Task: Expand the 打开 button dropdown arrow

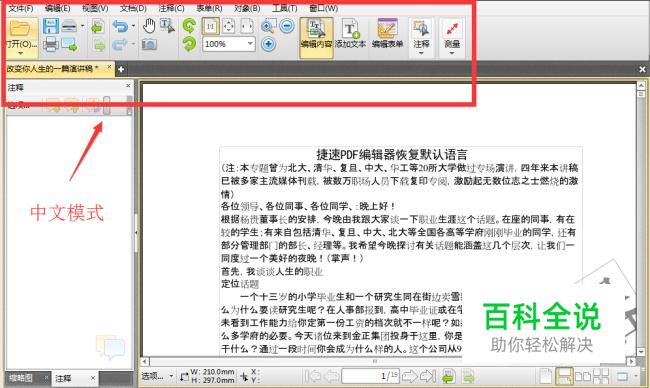Action: tap(21, 53)
